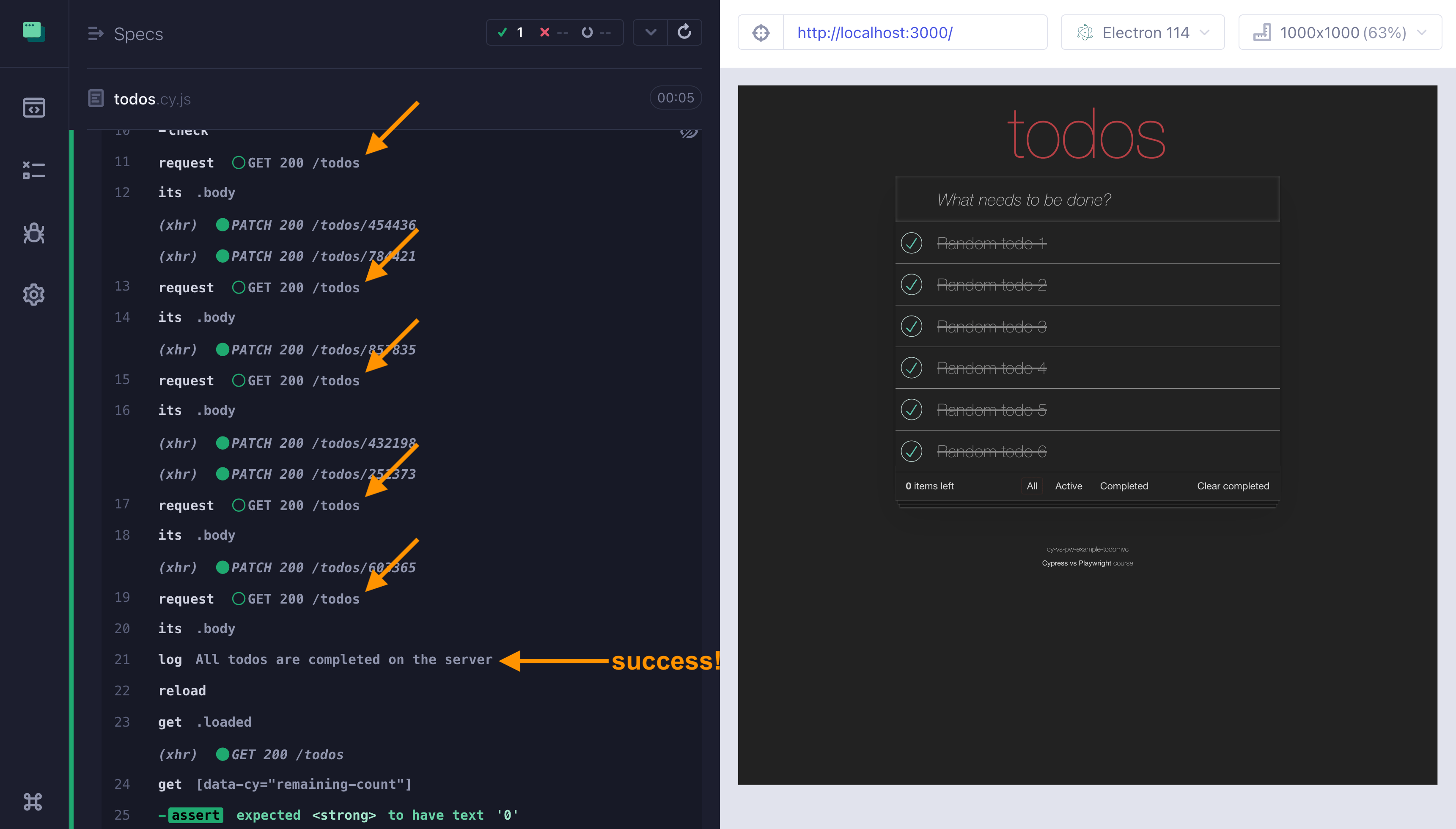
Task: Open the Electron 114 browser dropdown
Action: (1142, 33)
